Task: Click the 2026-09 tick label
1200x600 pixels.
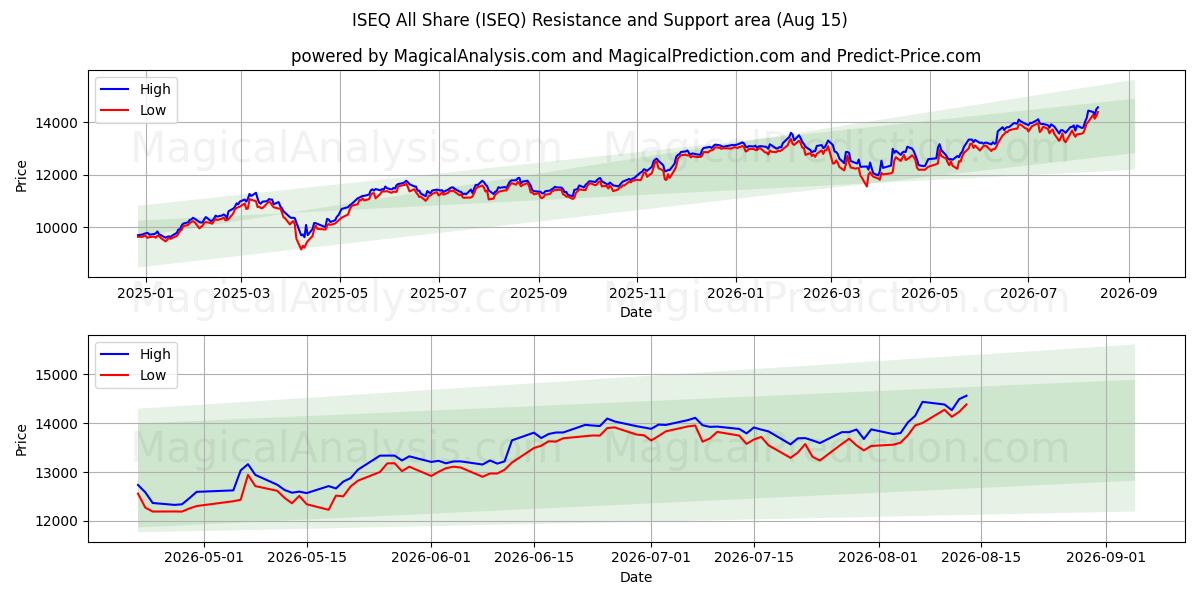Action: click(1129, 293)
